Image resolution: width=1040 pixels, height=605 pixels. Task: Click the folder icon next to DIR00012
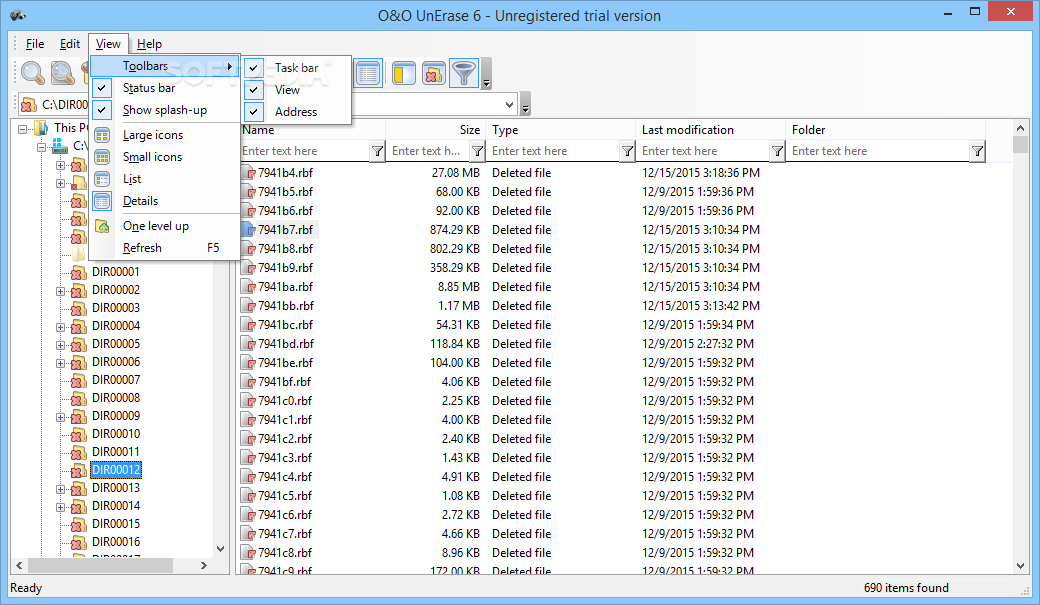(x=79, y=470)
